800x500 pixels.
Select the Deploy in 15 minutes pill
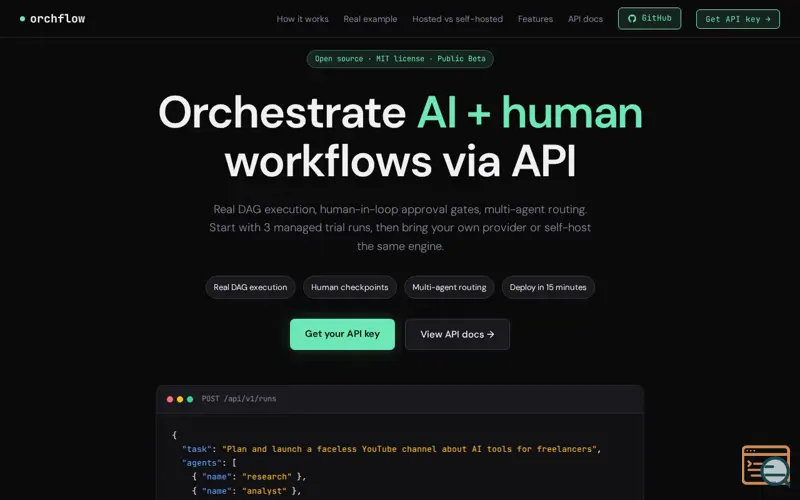pyautogui.click(x=548, y=287)
